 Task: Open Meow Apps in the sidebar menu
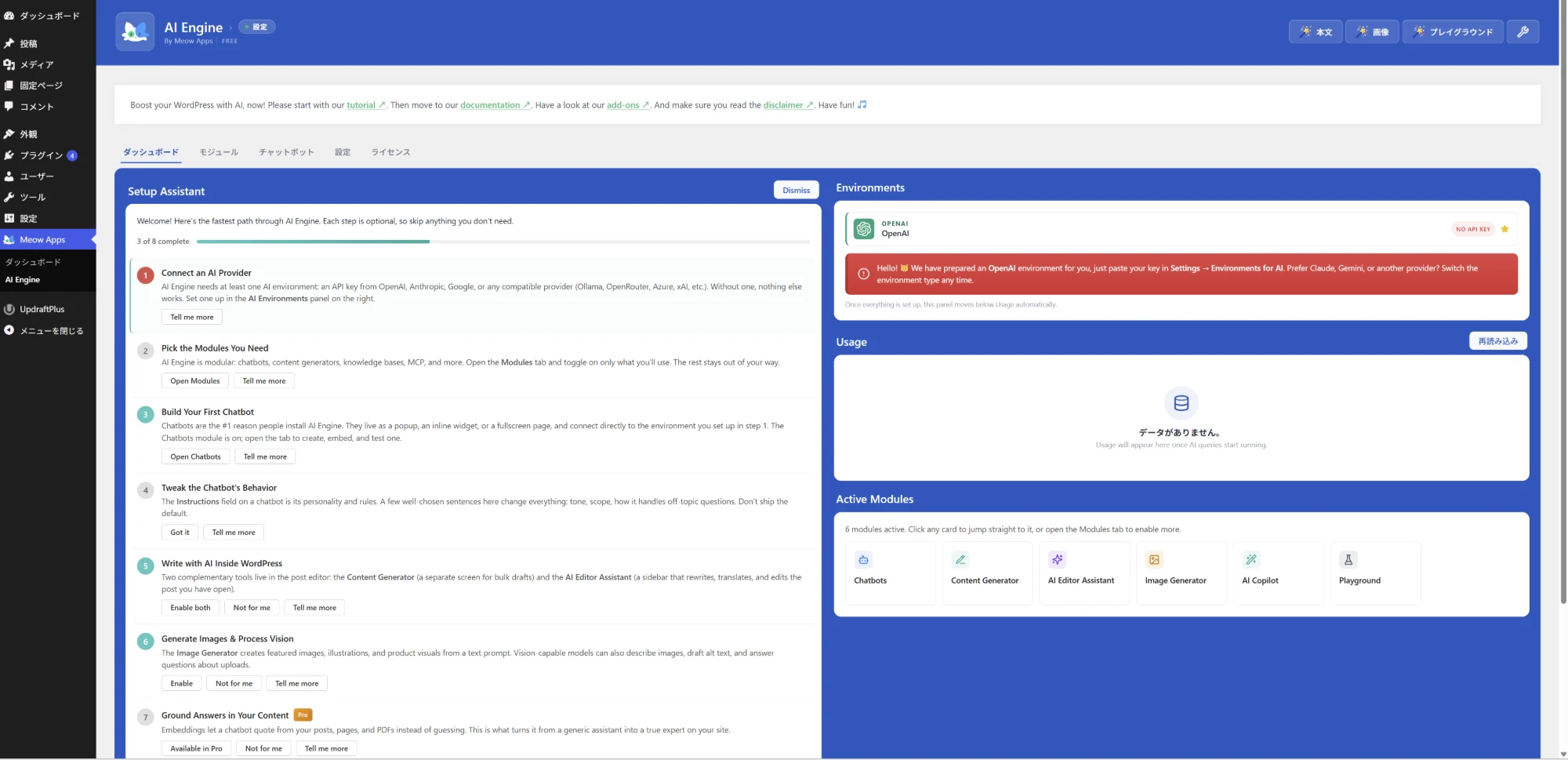click(48, 240)
